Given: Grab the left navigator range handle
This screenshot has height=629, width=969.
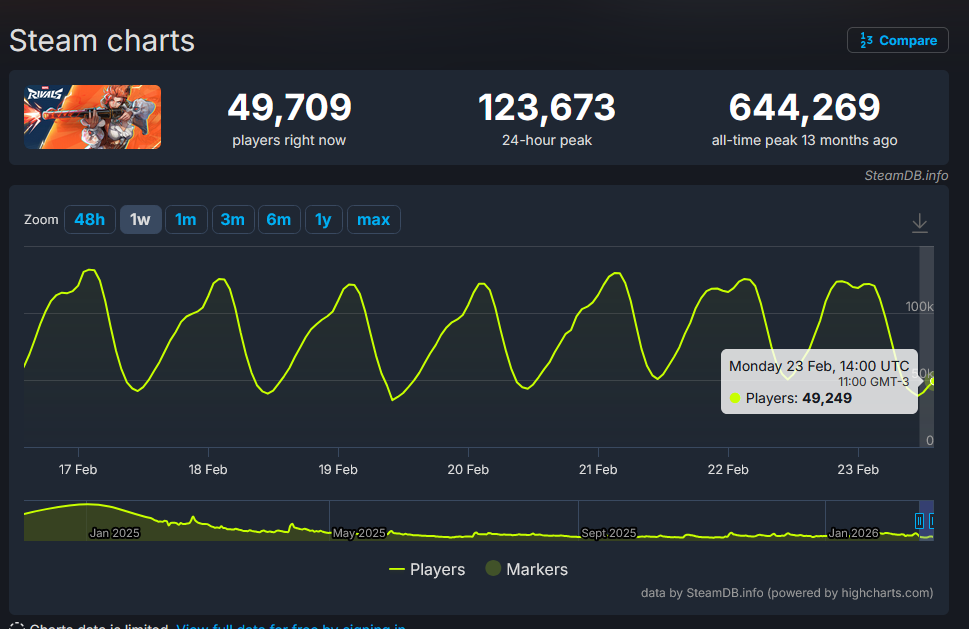Looking at the screenshot, I should (919, 521).
